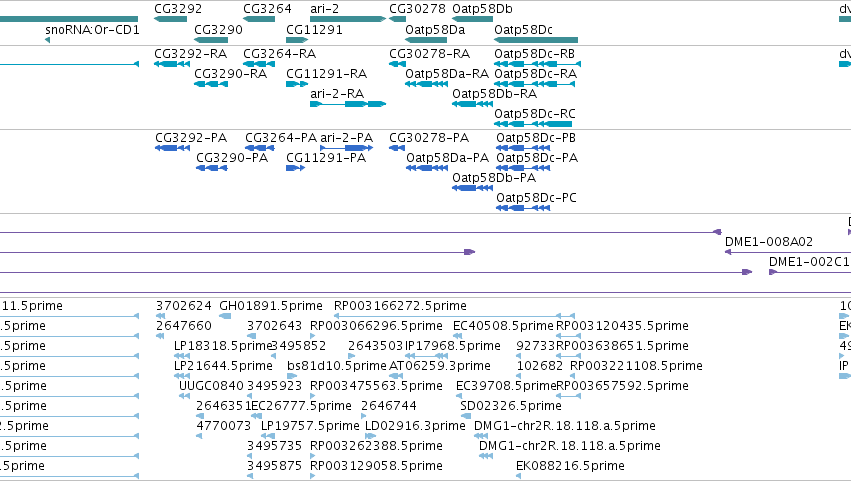This screenshot has height=481, width=851.
Task: Select protein Oatp58Dc-PB
Action: [x=536, y=138]
